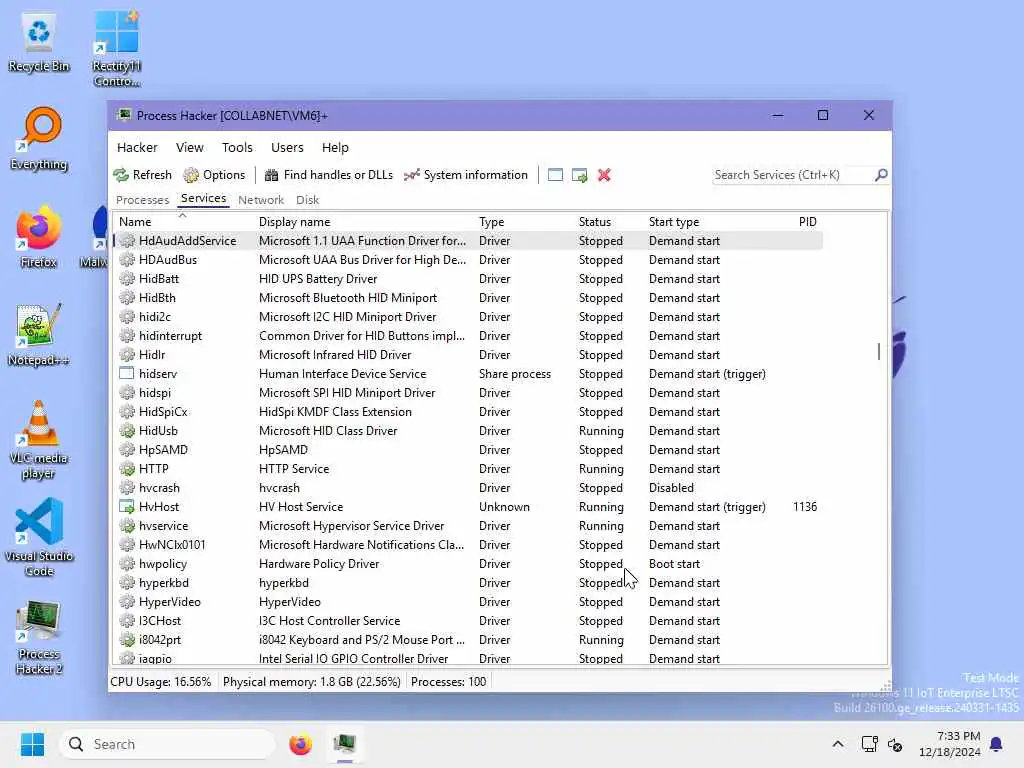
Task: Click Physical memory status bar entry
Action: [312, 682]
